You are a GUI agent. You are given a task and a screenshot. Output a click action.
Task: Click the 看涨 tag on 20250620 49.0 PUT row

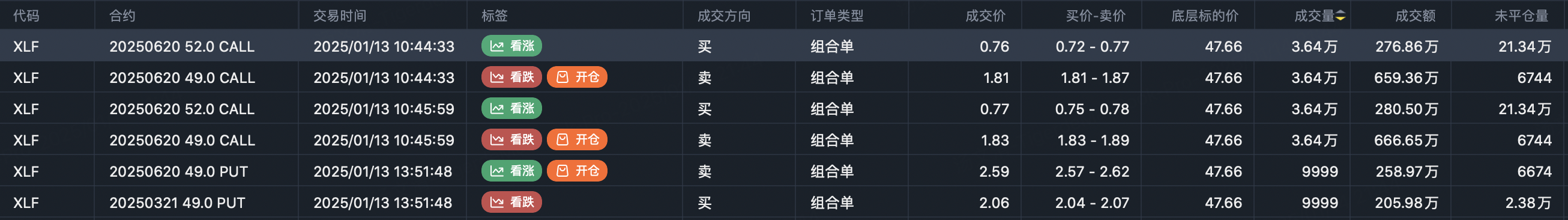(x=511, y=171)
